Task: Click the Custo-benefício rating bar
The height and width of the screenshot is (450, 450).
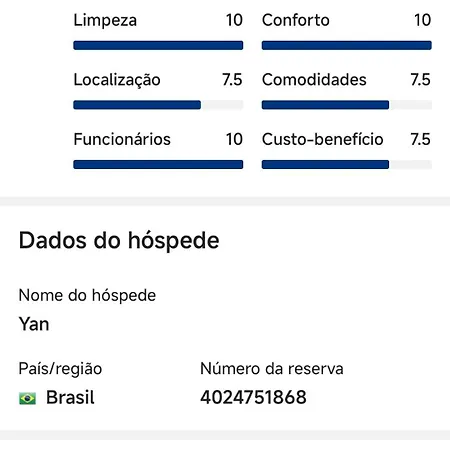Action: click(x=347, y=164)
